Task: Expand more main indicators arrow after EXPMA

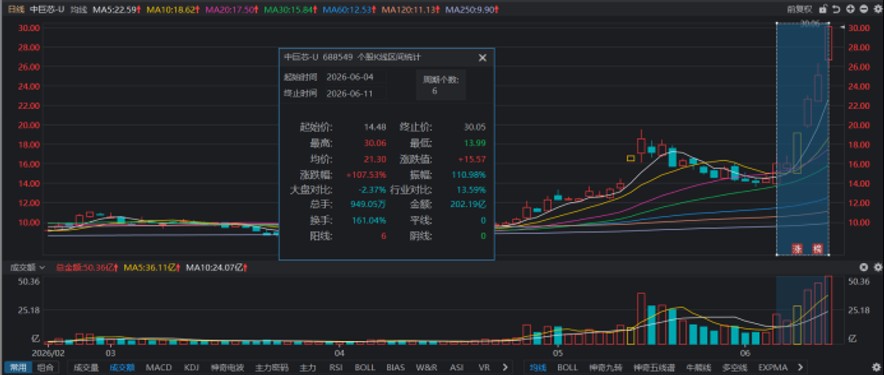Action: point(802,368)
